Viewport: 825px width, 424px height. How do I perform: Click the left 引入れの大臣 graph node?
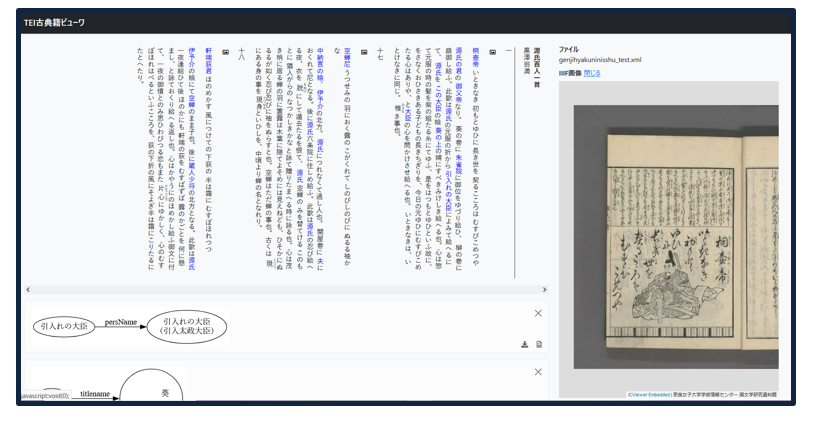coord(64,326)
